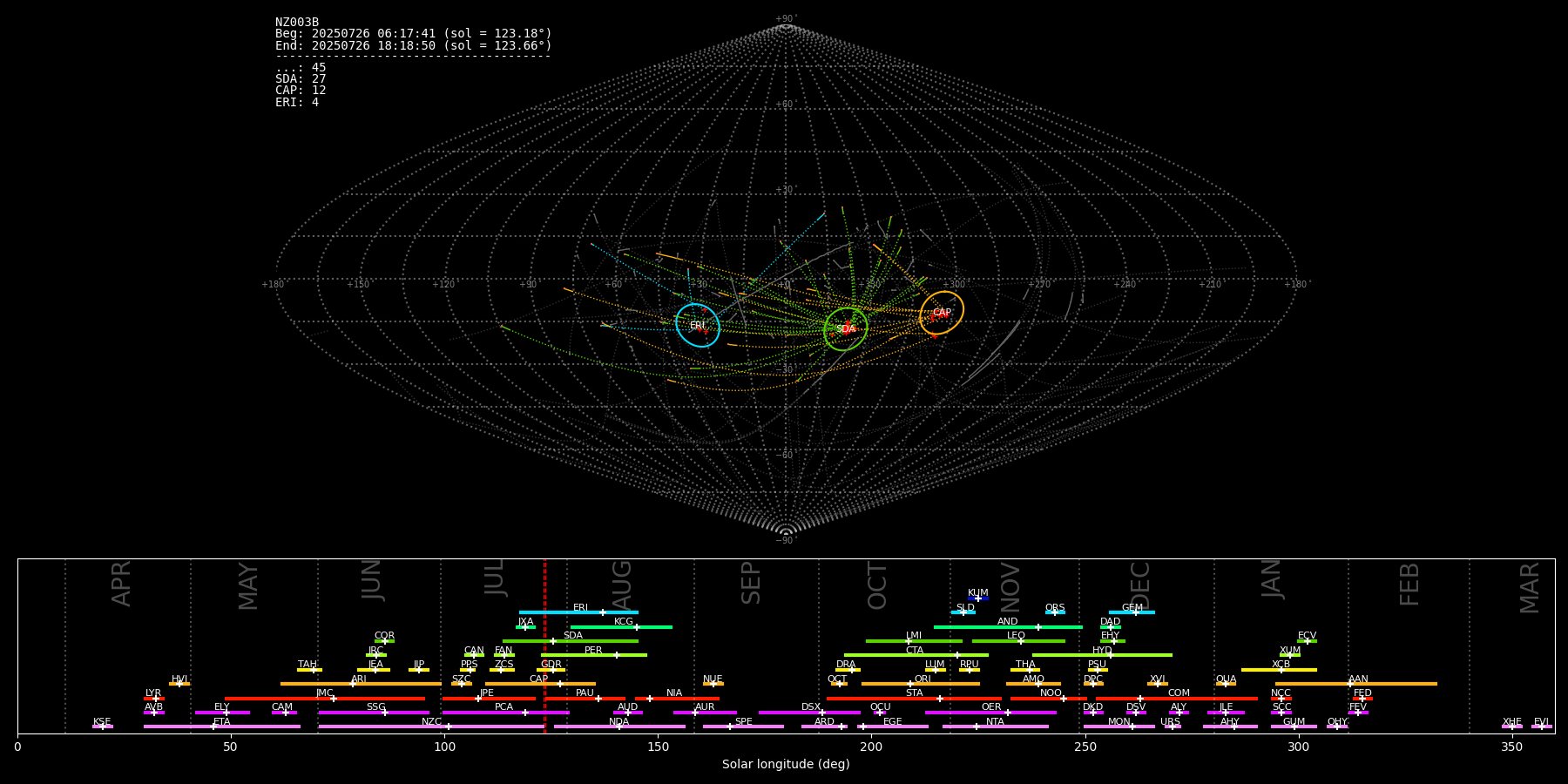Click the NZC pink shower bar
This screenshot has height=784, width=1568.
coord(431,727)
